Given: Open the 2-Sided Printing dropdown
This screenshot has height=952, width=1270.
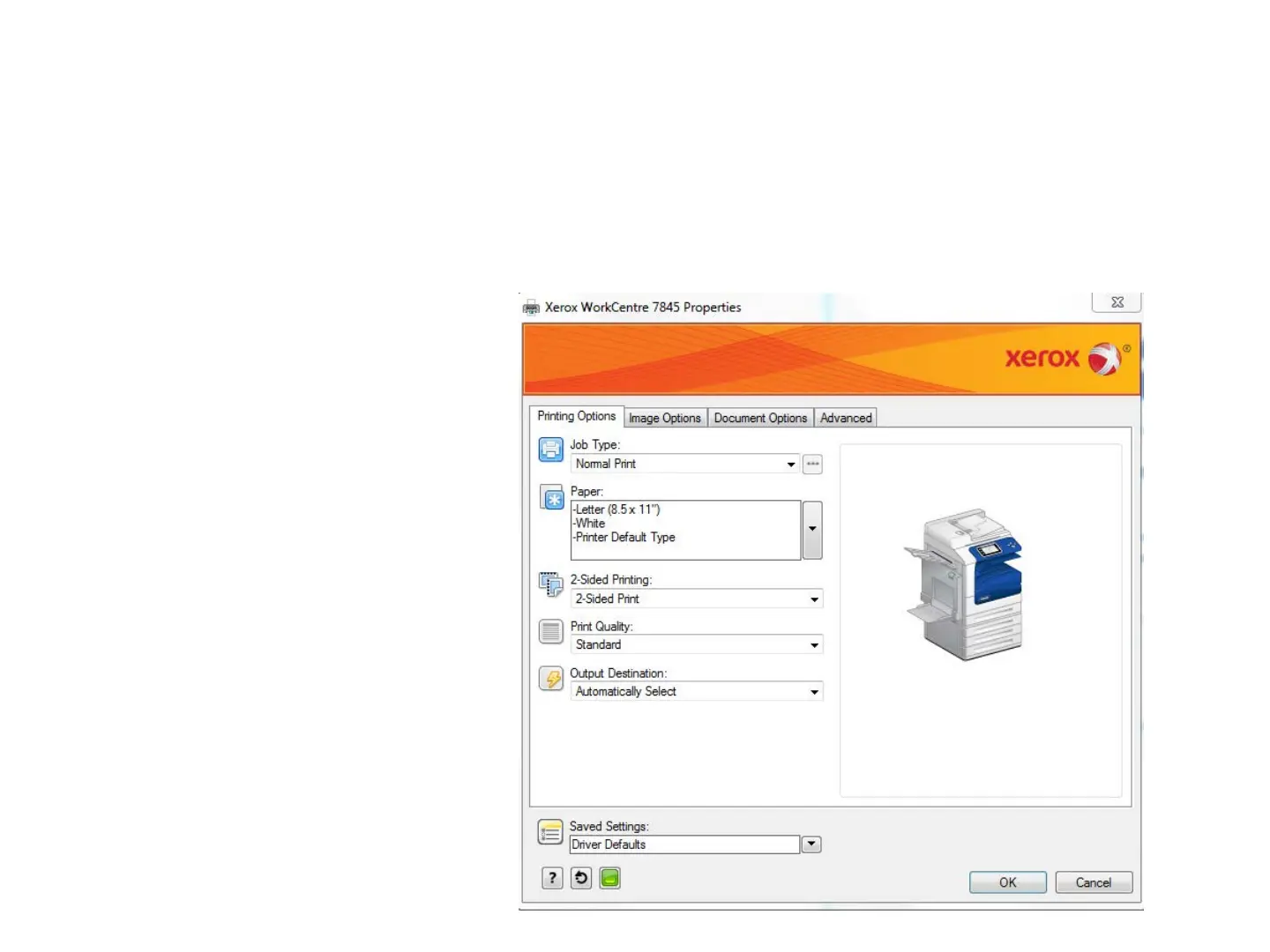Looking at the screenshot, I should (697, 599).
